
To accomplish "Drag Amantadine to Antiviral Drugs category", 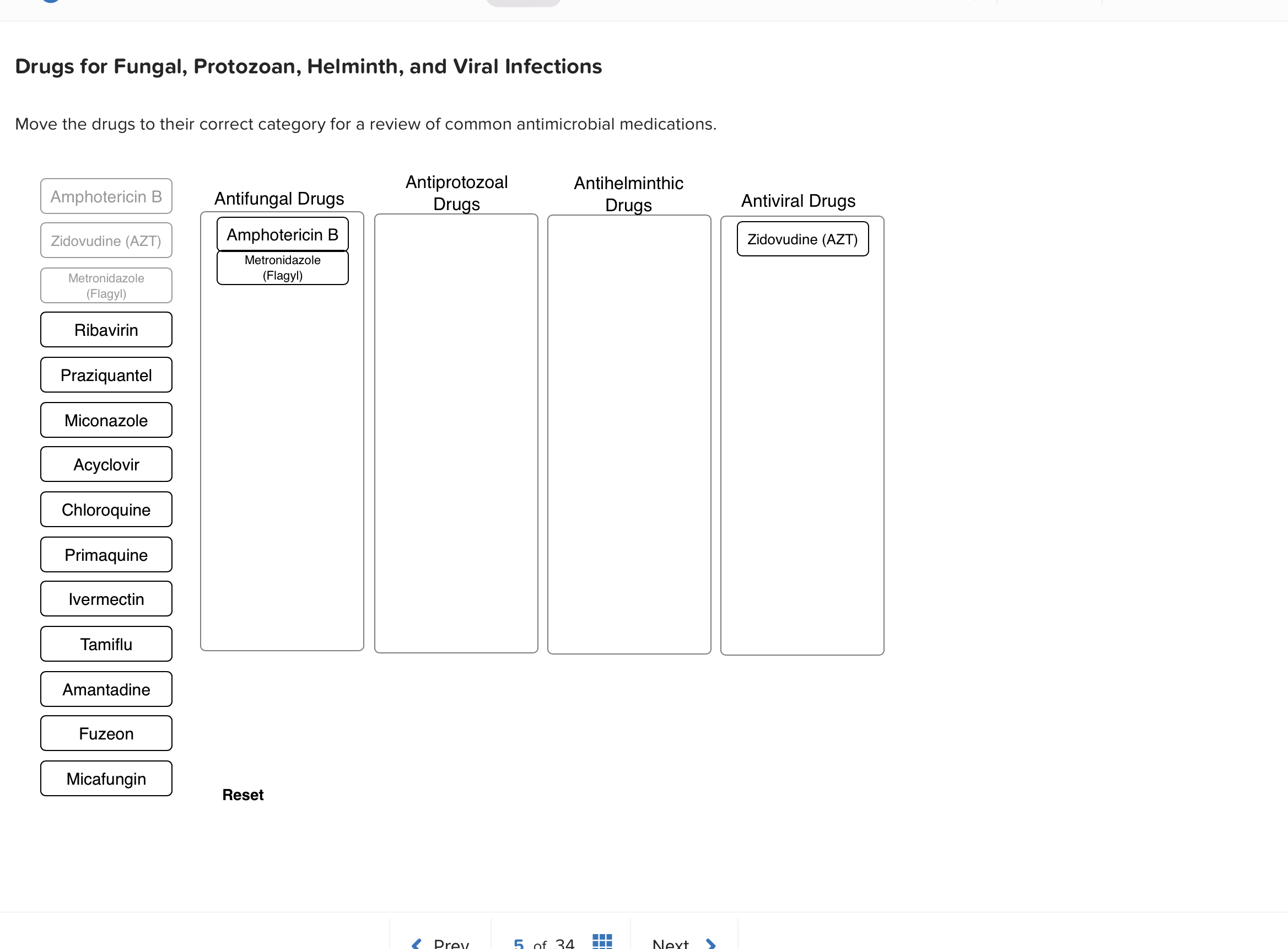I will (106, 689).
